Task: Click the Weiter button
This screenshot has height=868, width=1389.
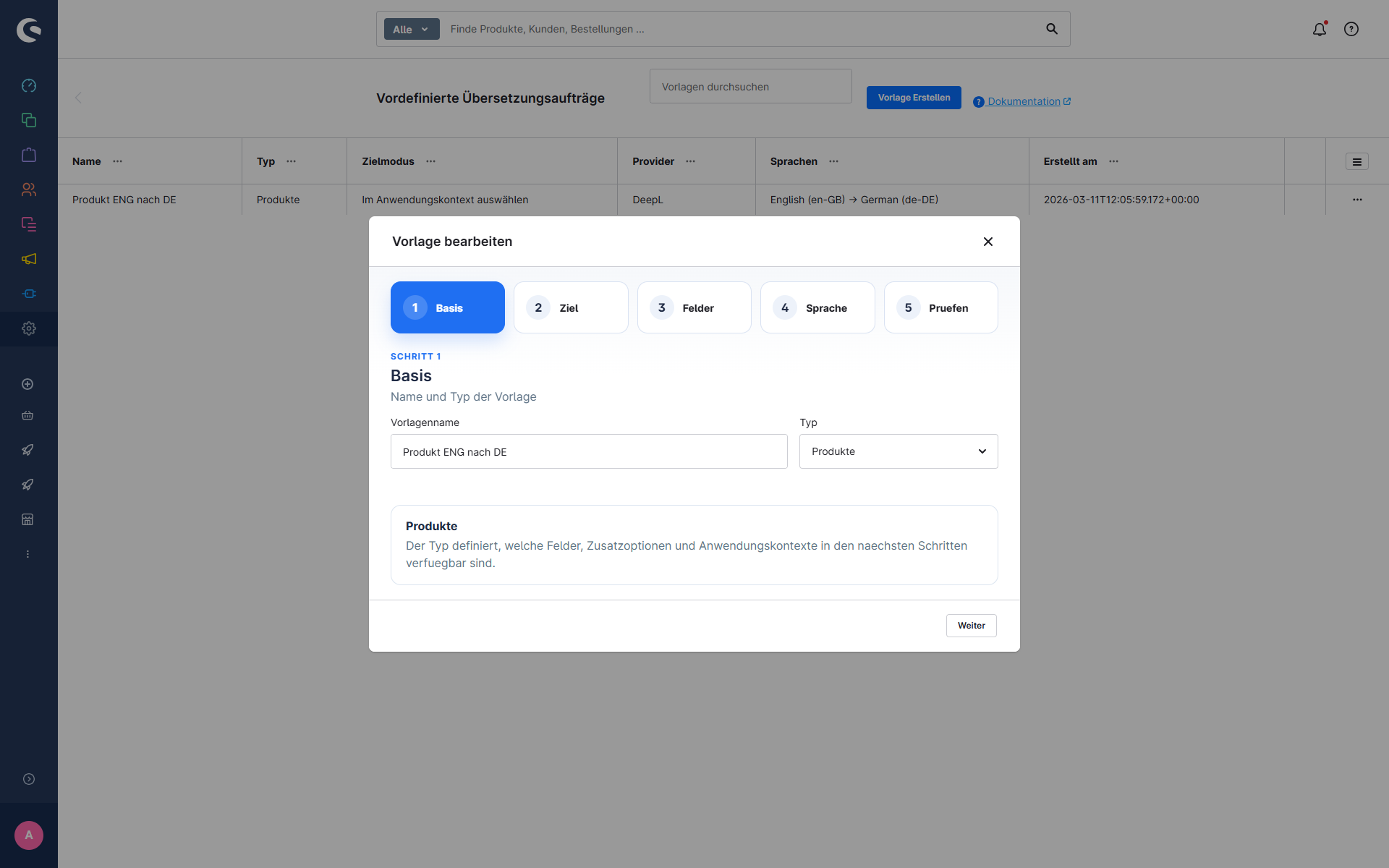Action: coord(971,626)
